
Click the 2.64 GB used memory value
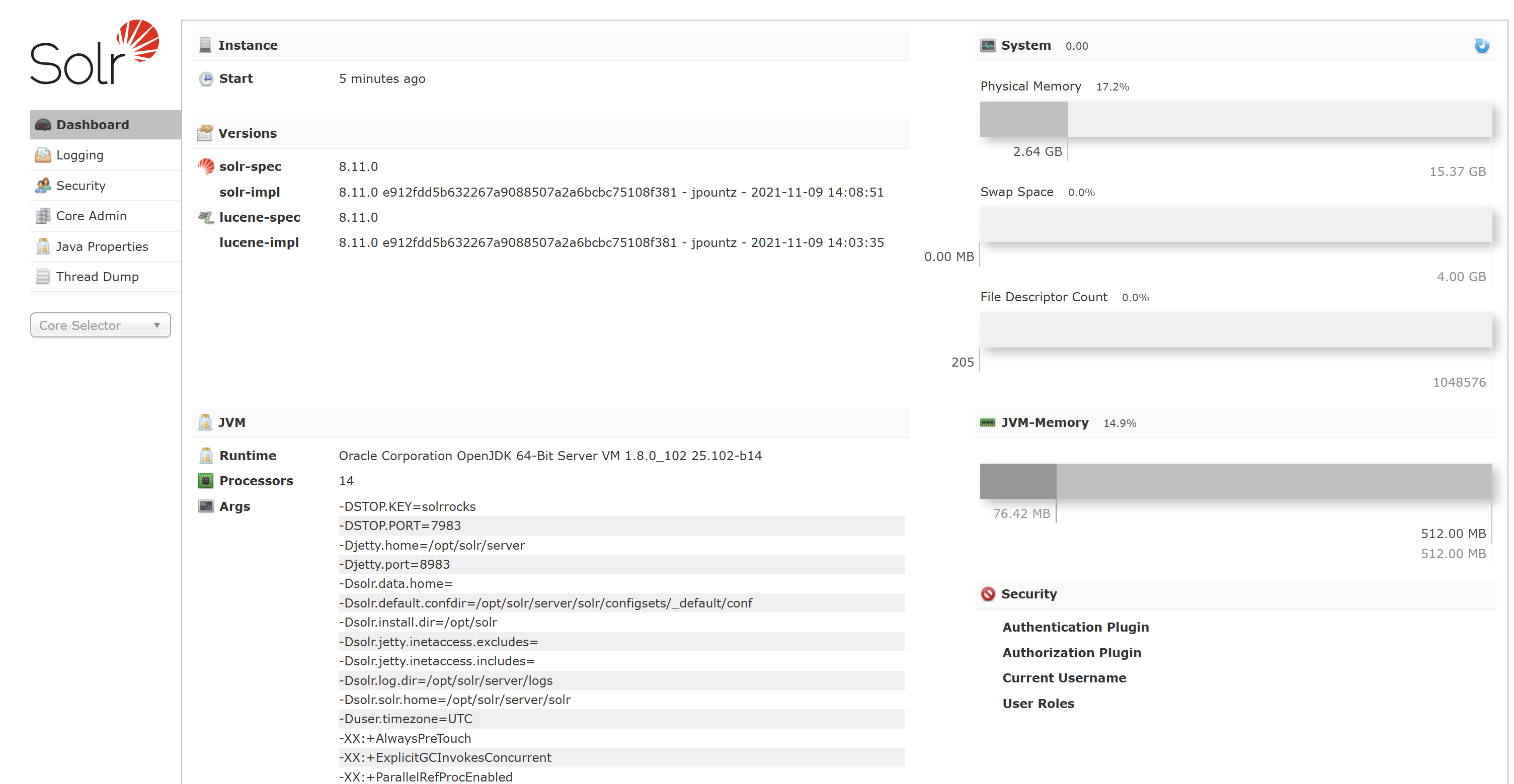pos(1038,151)
